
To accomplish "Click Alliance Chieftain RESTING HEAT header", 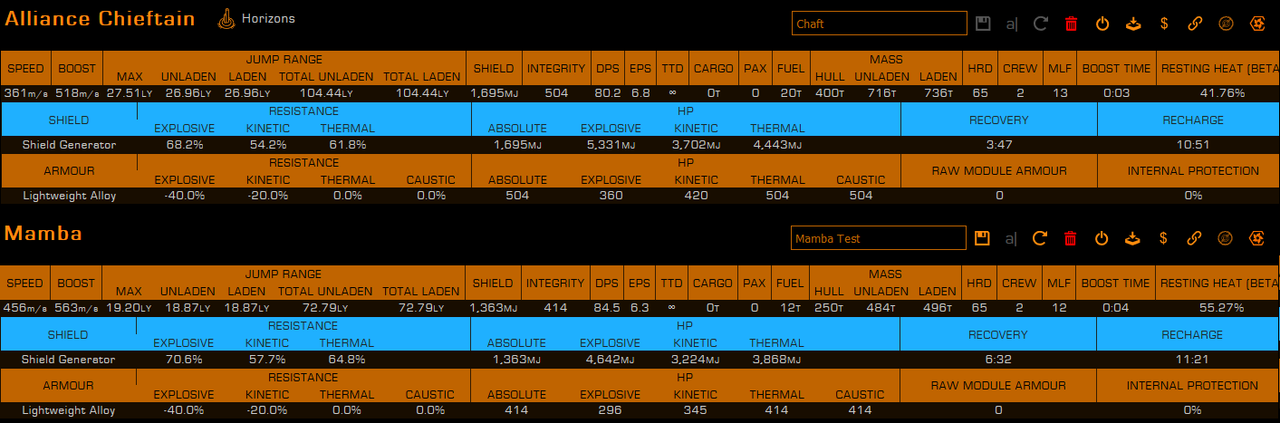I will tap(1220, 69).
